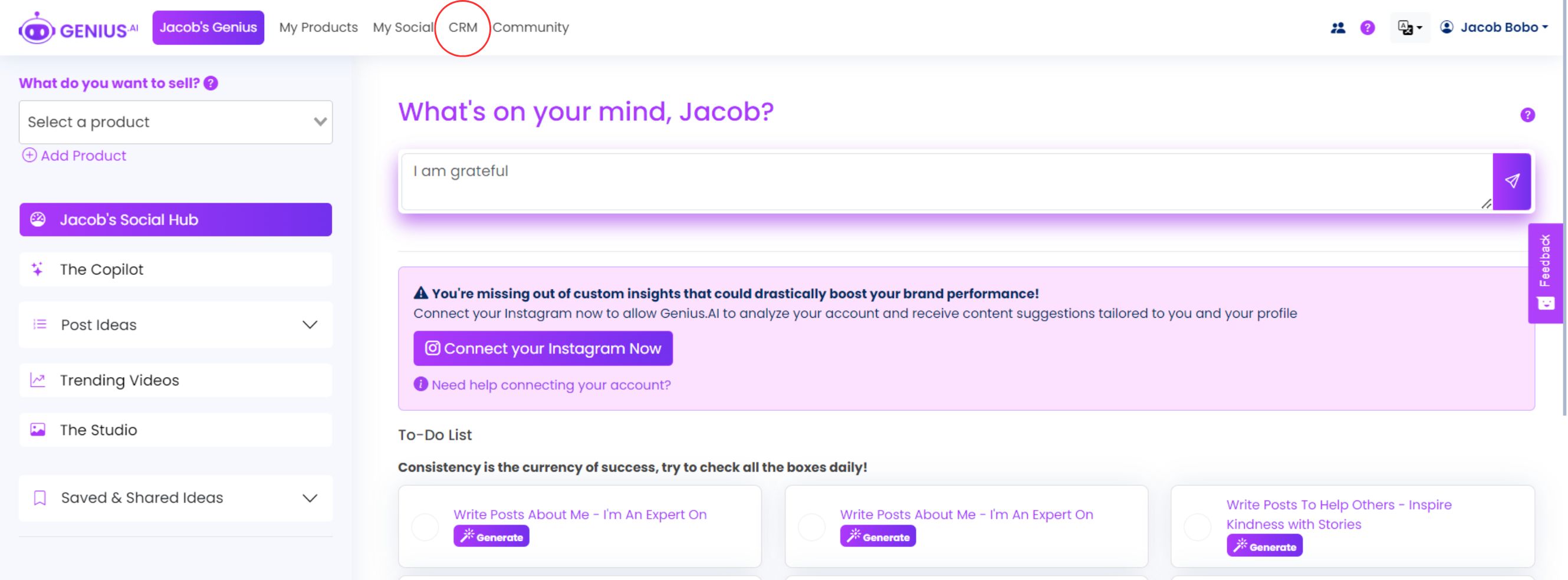Open The Studio sidebar item
Viewport: 1568px width, 580px height.
[176, 430]
